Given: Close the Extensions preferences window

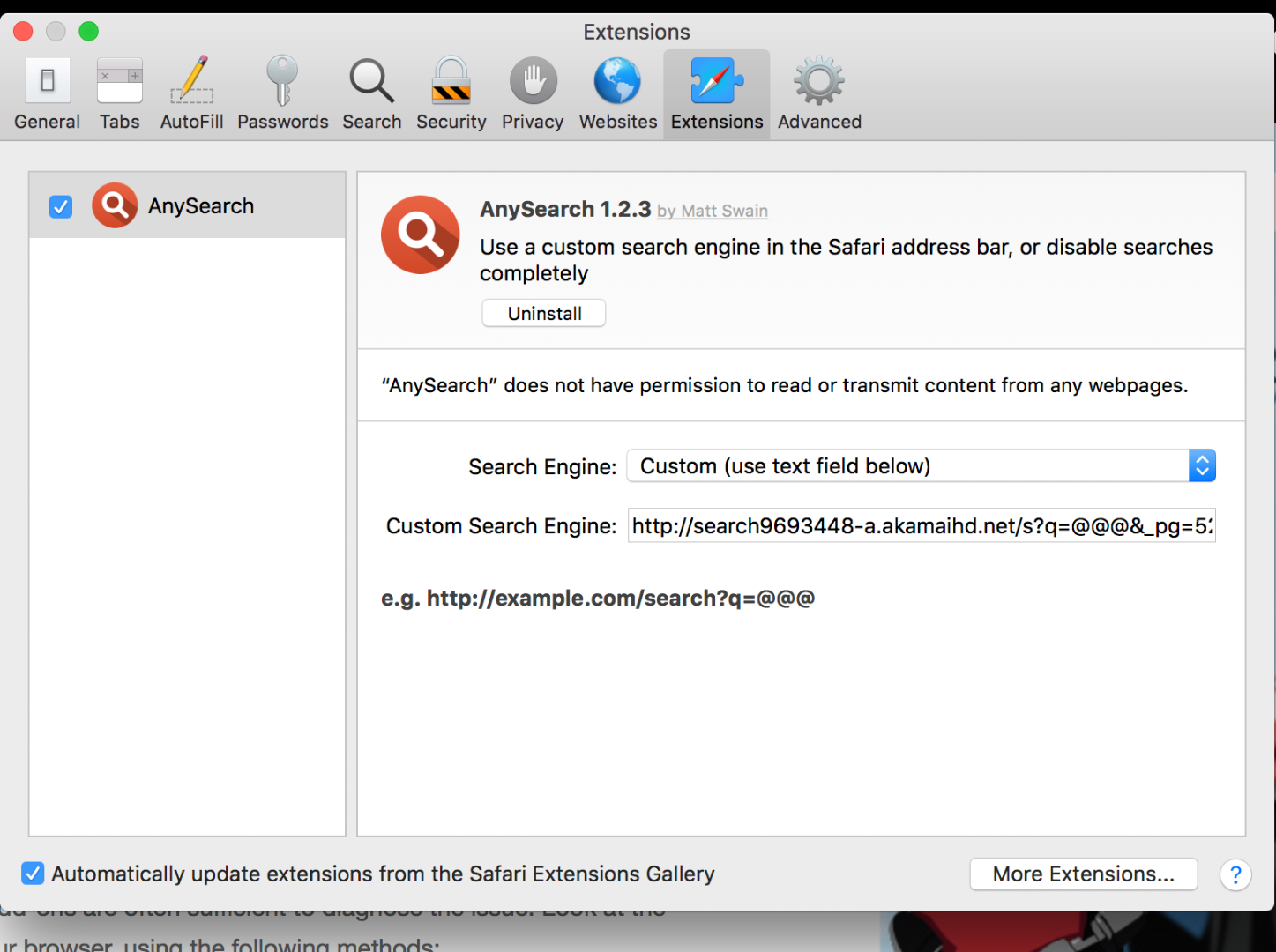Looking at the screenshot, I should pos(24,32).
